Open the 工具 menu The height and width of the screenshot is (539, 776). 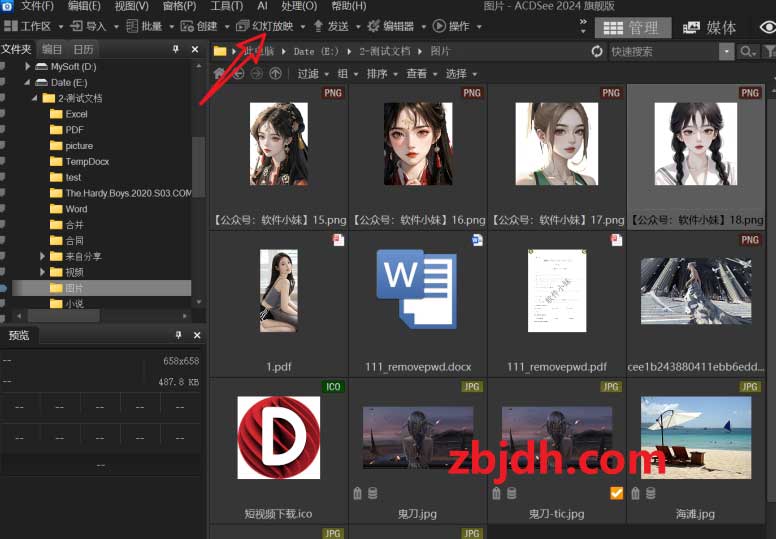click(x=226, y=6)
